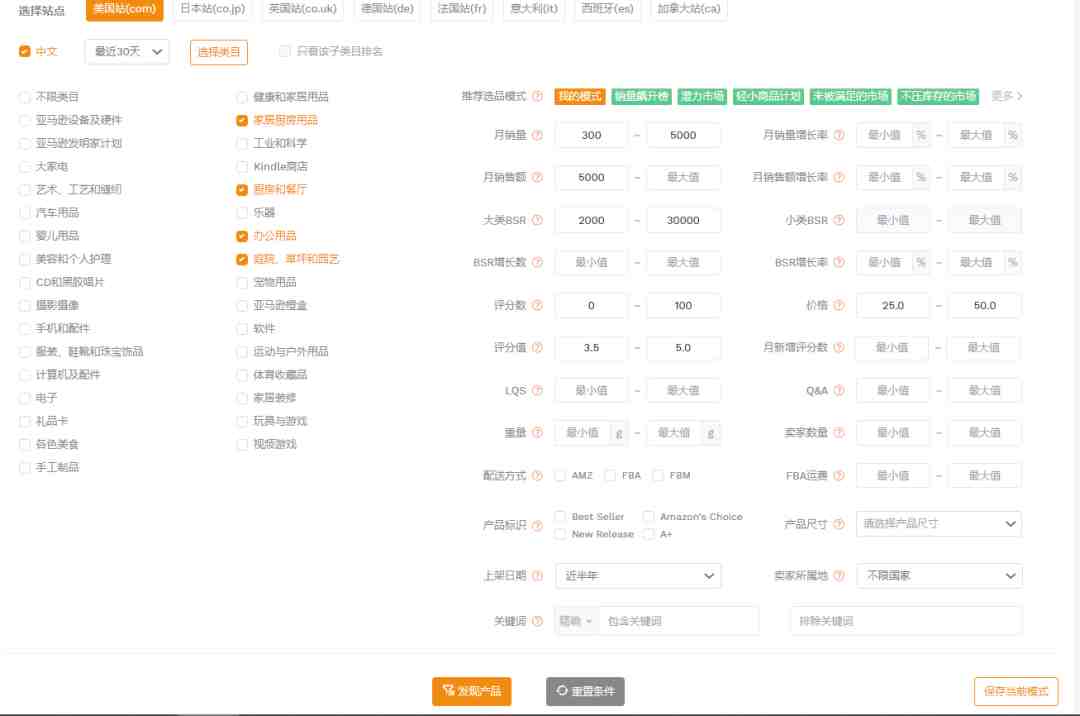Viewport: 1080px width, 716px height.
Task: Click the 月销量 minimum field showing 300
Action: tap(591, 136)
